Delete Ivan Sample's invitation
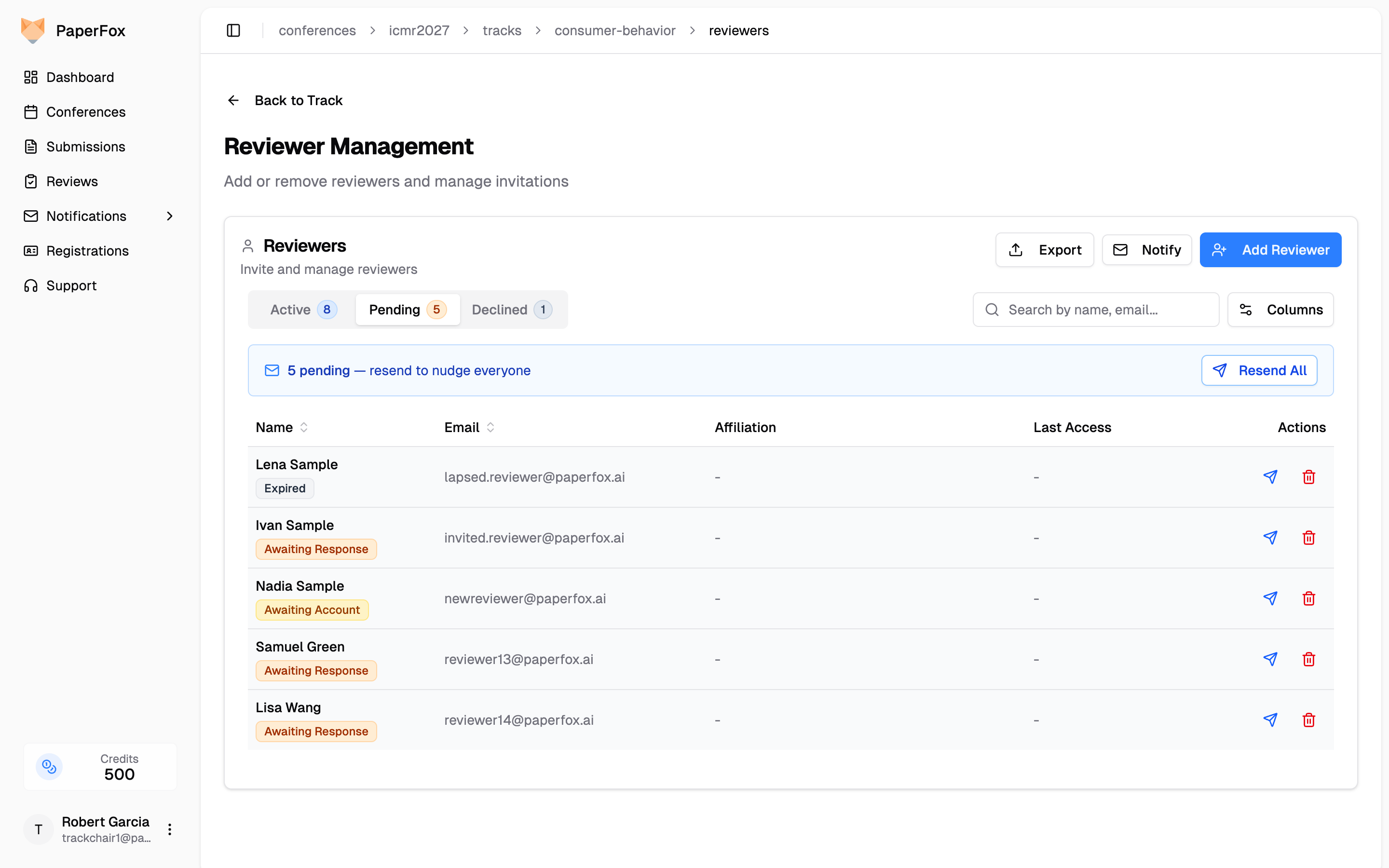 tap(1308, 537)
